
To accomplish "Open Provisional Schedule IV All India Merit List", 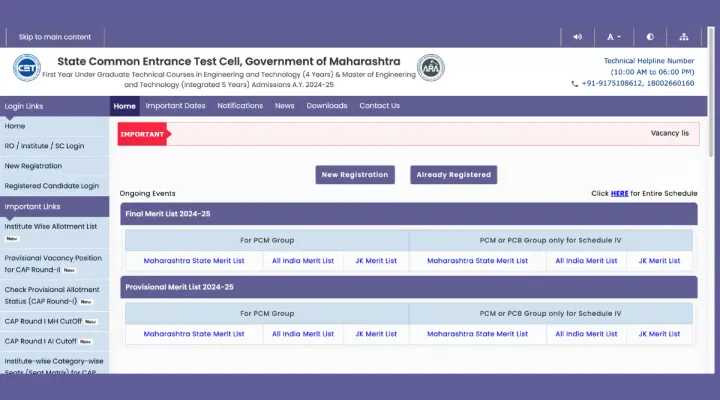I will [586, 334].
